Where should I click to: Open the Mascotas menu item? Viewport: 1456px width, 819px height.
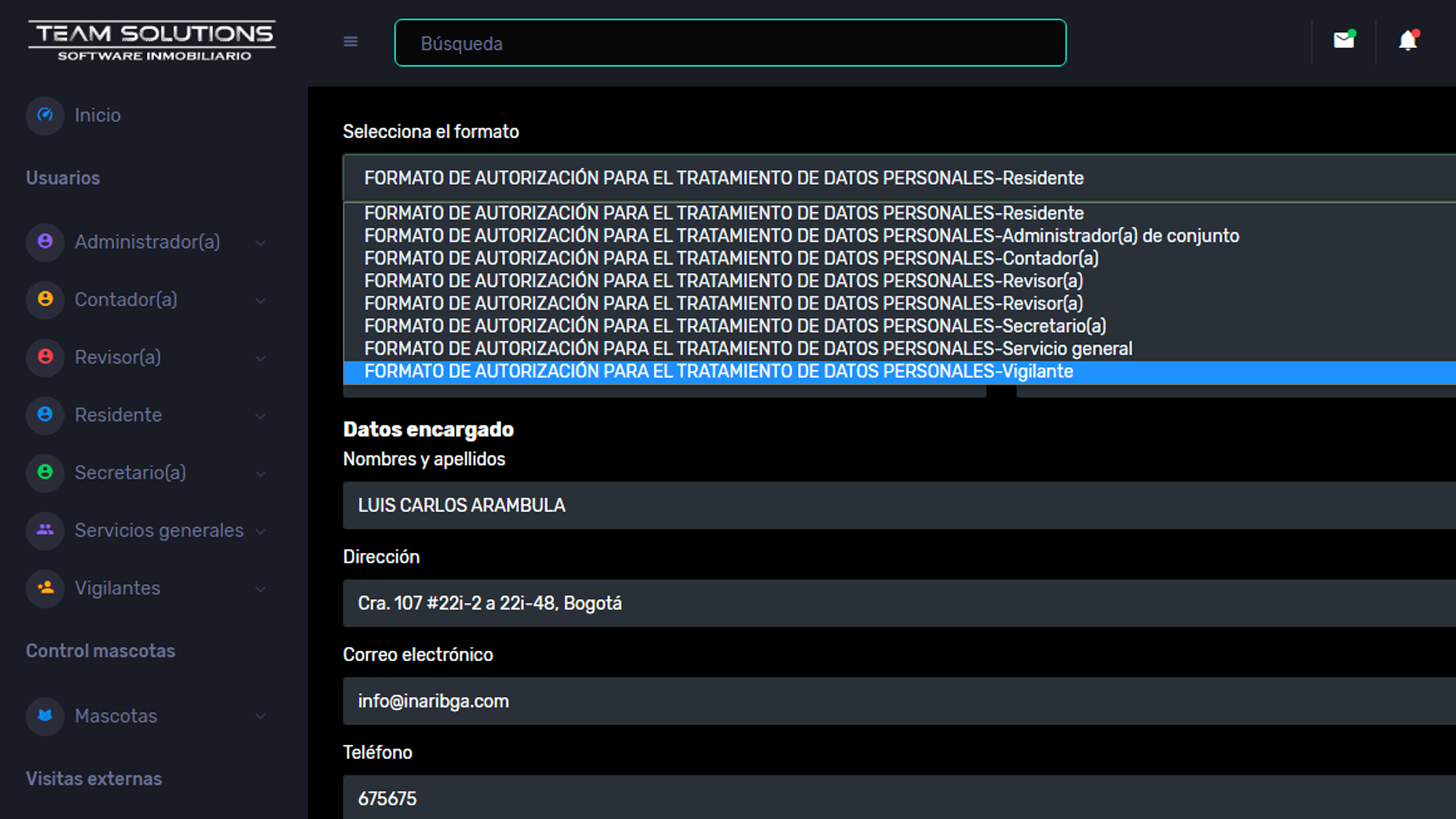[116, 716]
